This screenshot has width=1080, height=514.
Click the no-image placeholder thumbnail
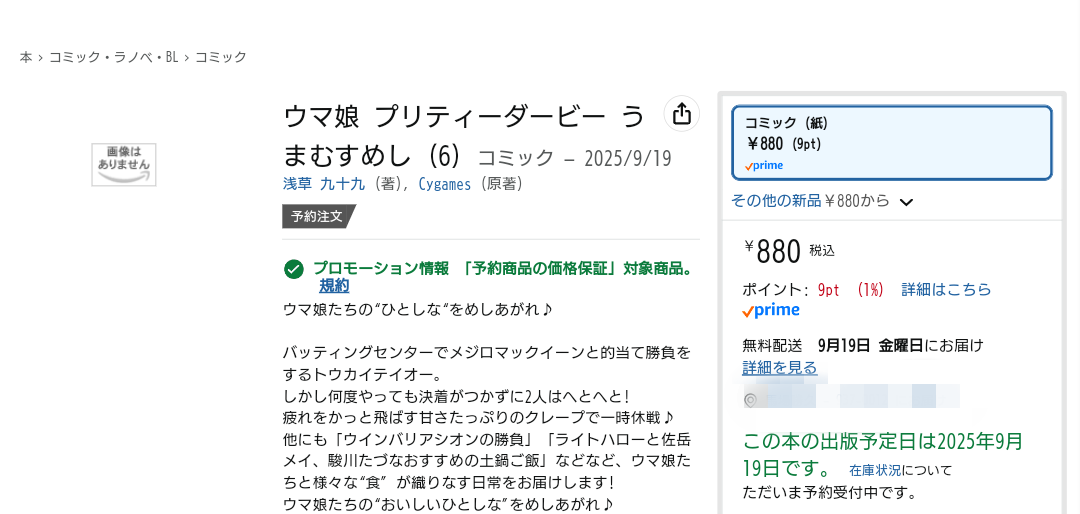124,165
